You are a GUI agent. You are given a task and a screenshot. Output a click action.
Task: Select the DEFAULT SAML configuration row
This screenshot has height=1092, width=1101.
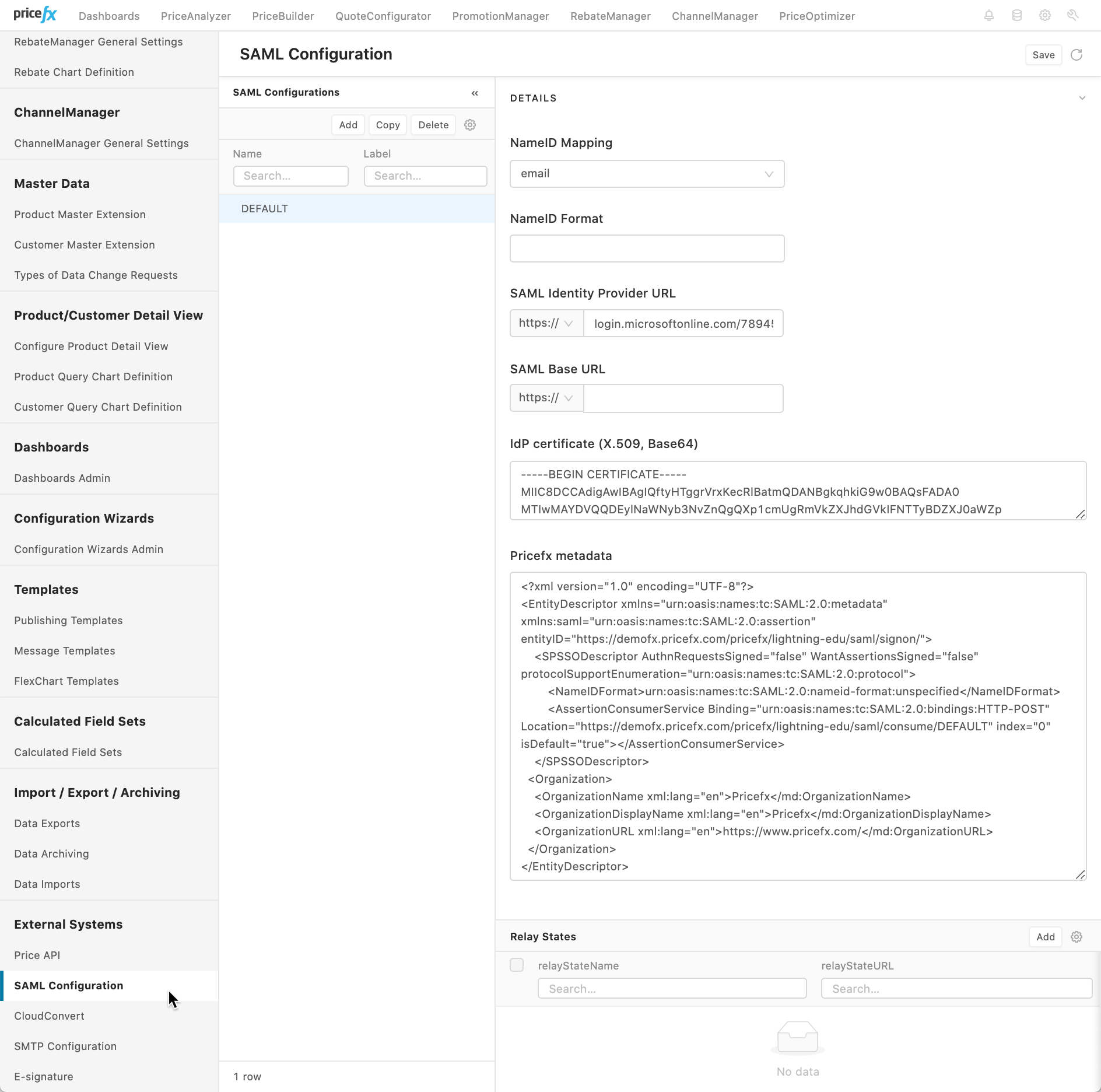pos(264,208)
